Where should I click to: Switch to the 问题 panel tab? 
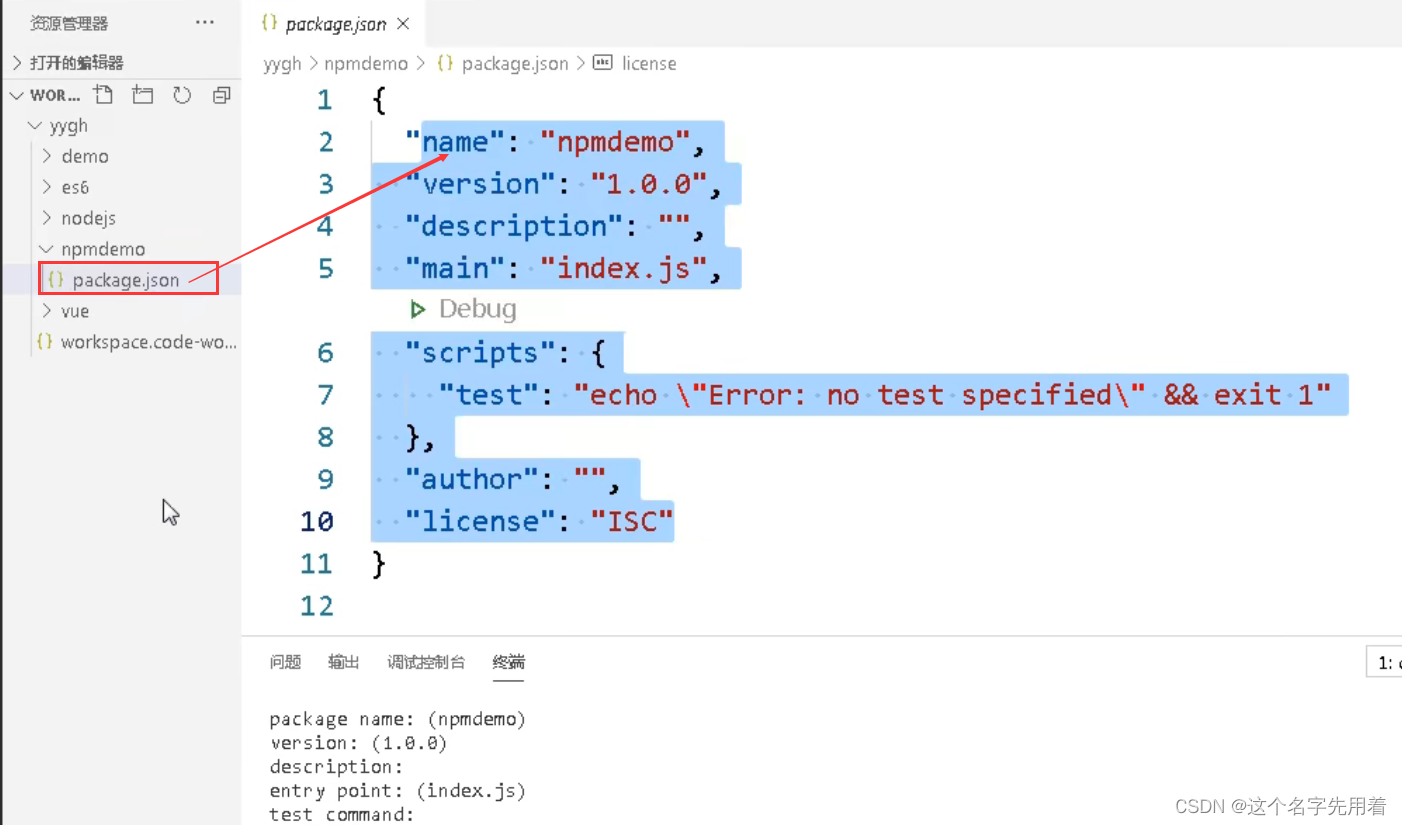pos(285,662)
